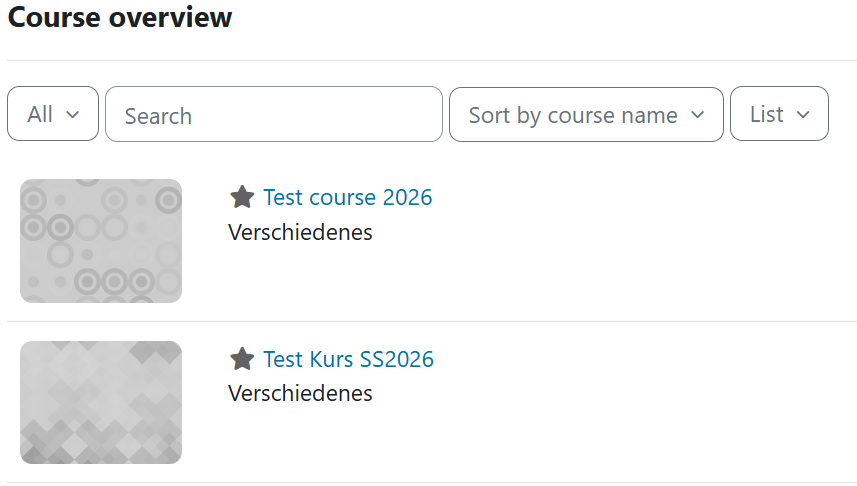Focus the Search input field

[x=273, y=115]
